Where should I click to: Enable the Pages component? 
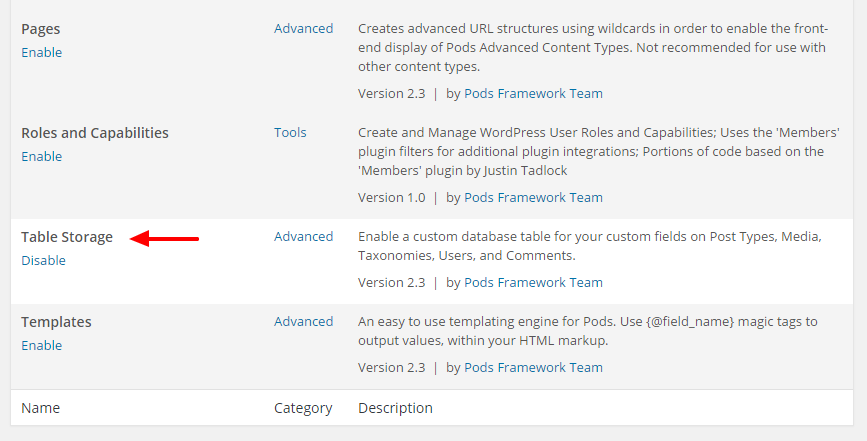point(41,52)
